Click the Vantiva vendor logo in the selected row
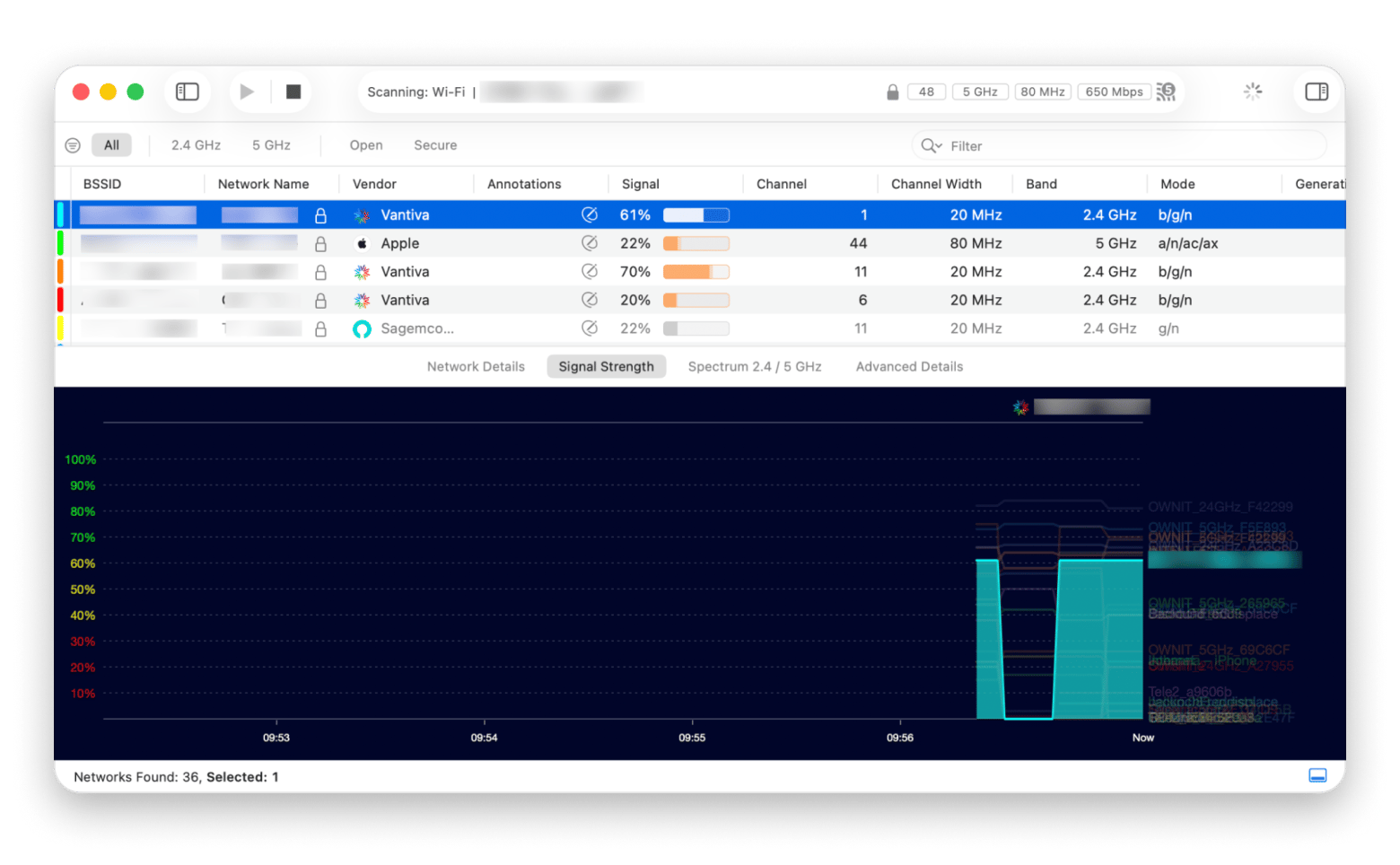 362,215
